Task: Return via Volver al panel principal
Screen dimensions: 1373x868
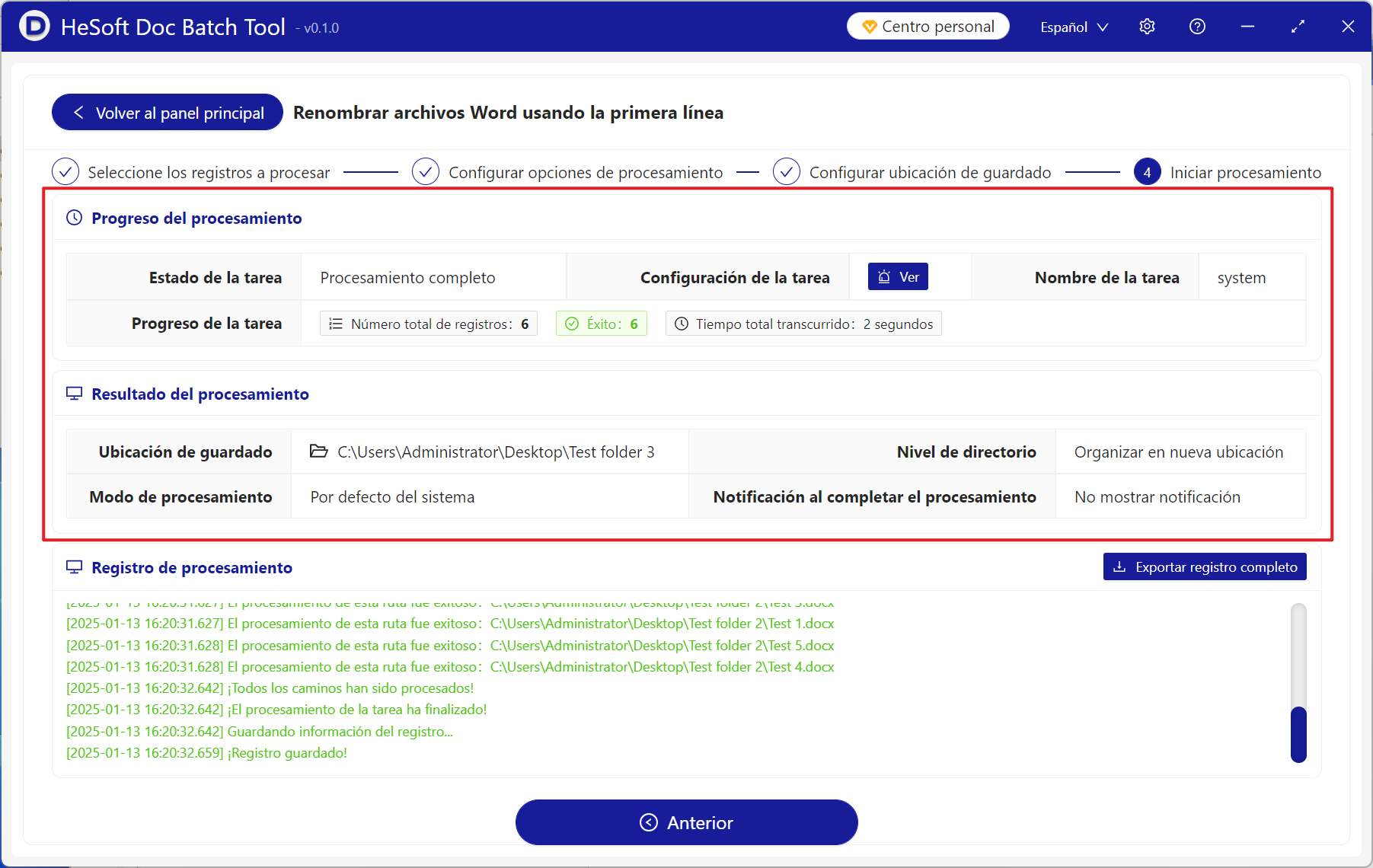Action: click(x=168, y=113)
